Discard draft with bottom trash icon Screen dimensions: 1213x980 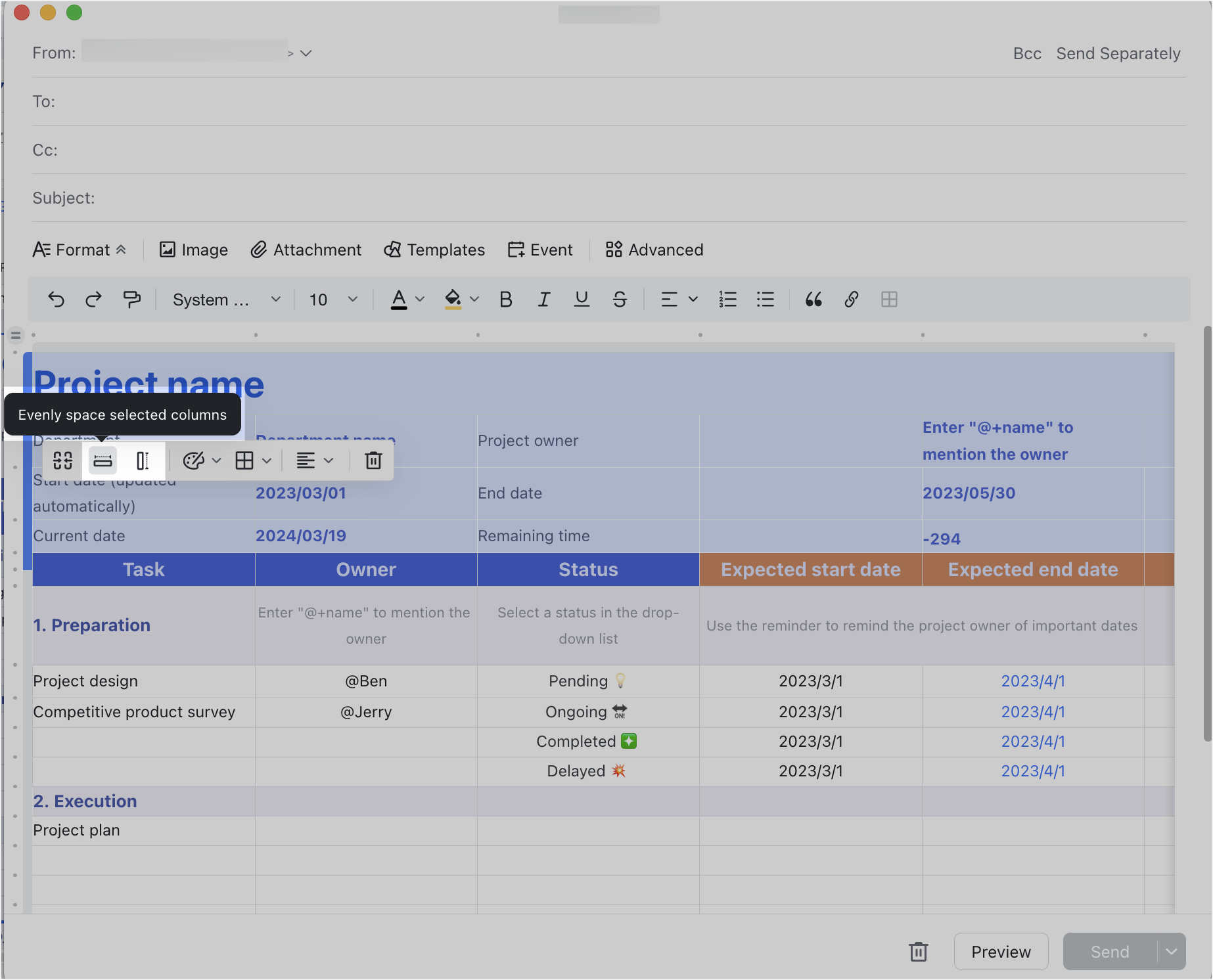pyautogui.click(x=919, y=951)
